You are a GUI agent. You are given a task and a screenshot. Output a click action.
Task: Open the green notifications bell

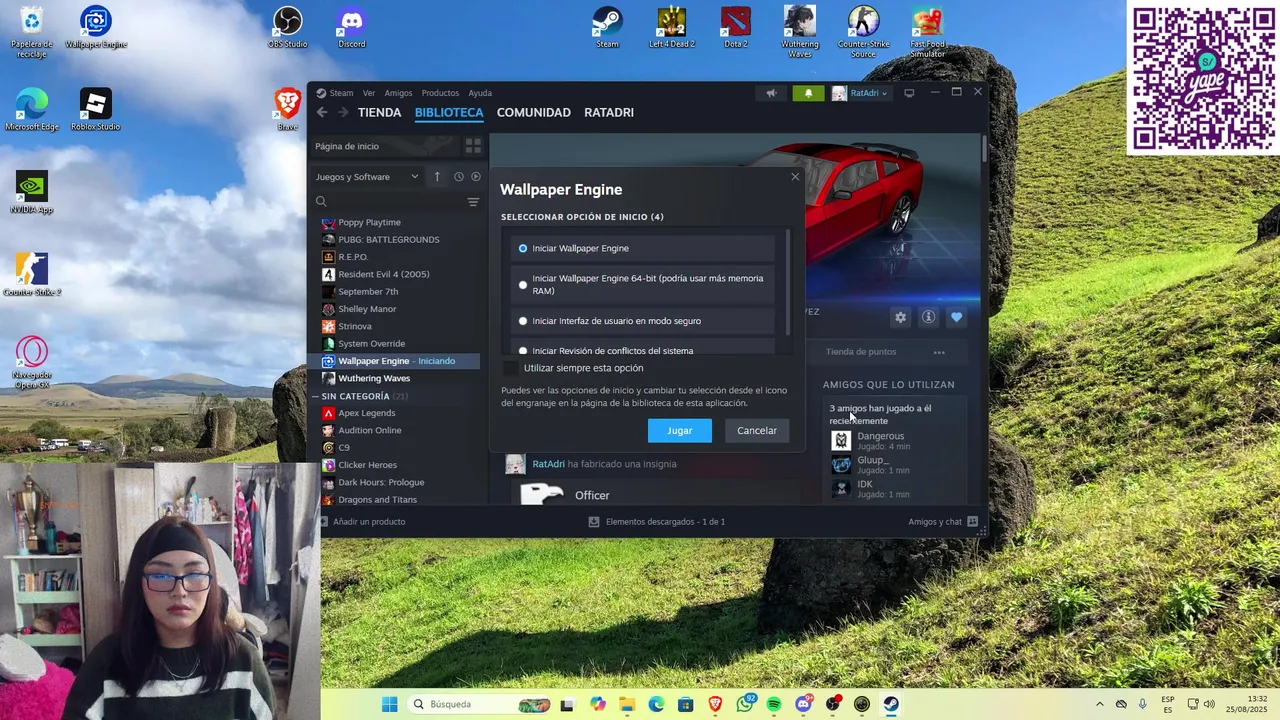809,93
